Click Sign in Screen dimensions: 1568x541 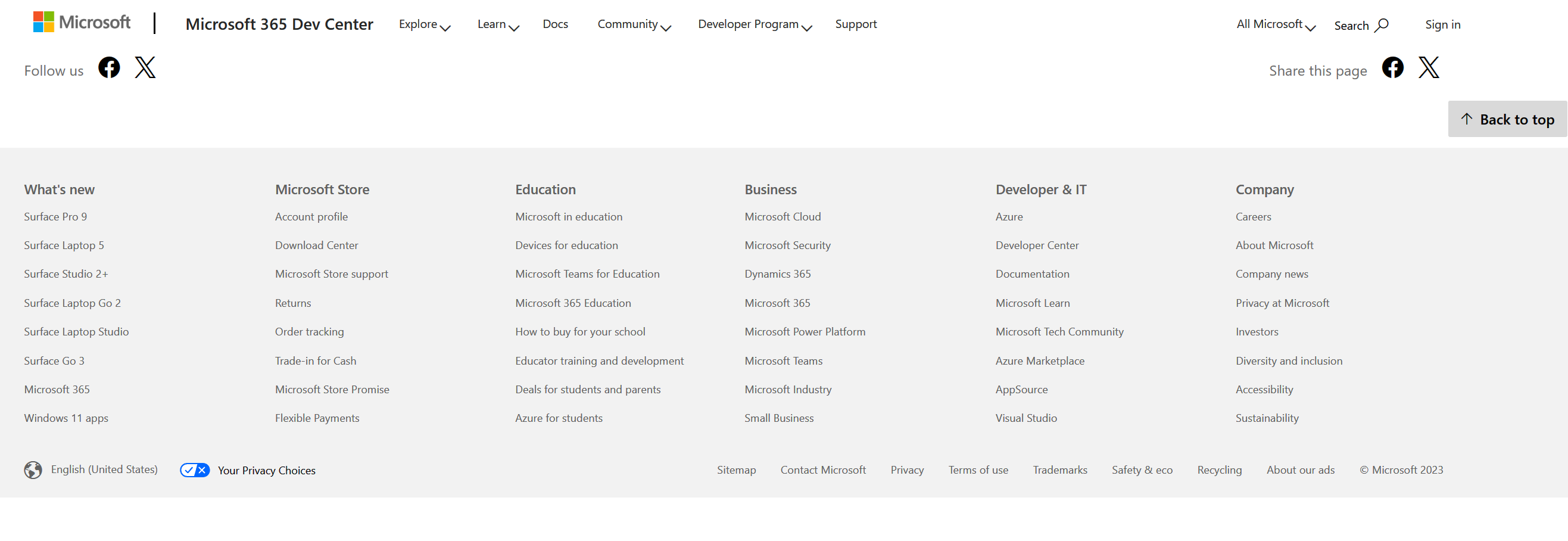(1442, 24)
